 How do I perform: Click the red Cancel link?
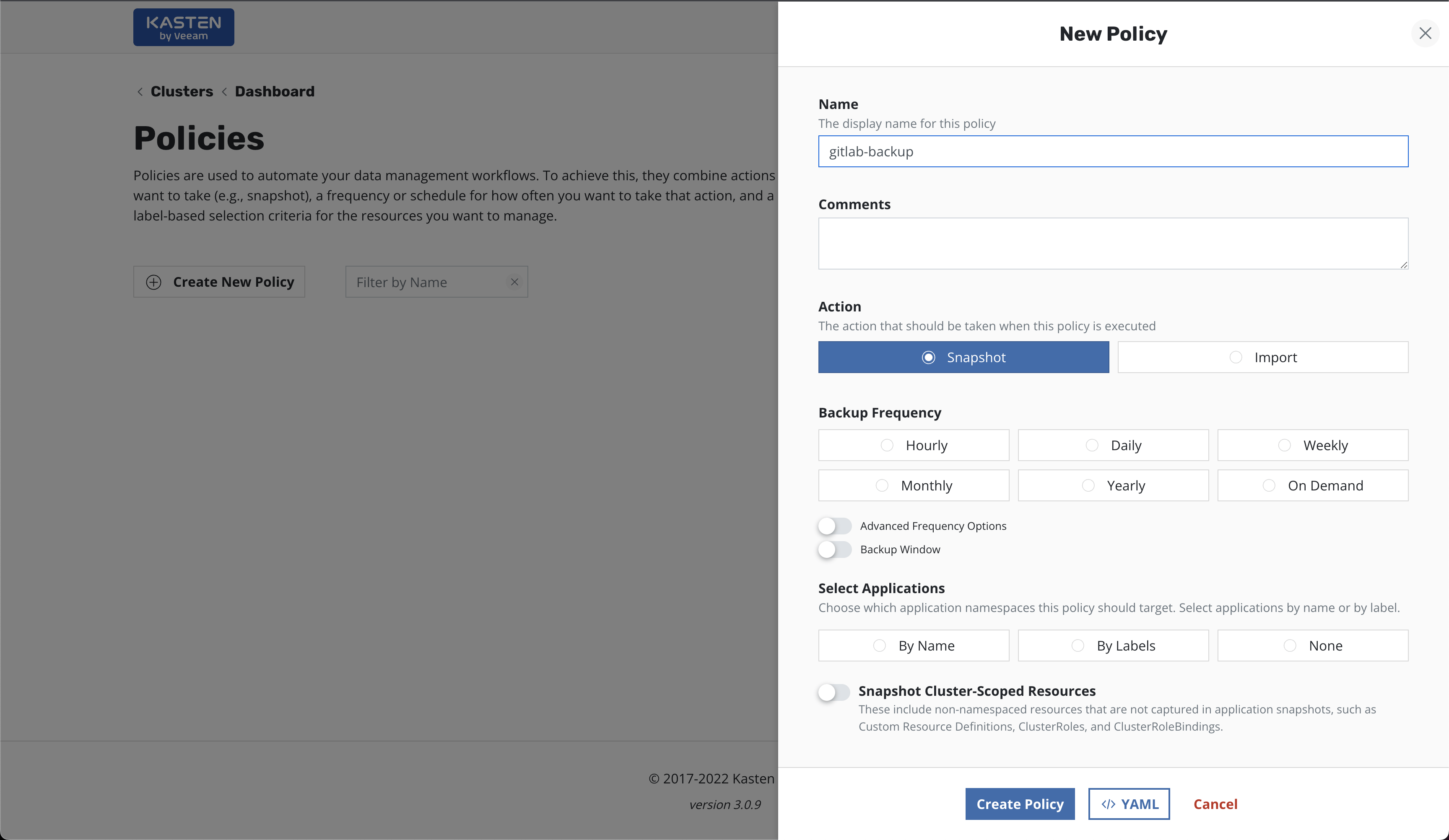click(1215, 804)
